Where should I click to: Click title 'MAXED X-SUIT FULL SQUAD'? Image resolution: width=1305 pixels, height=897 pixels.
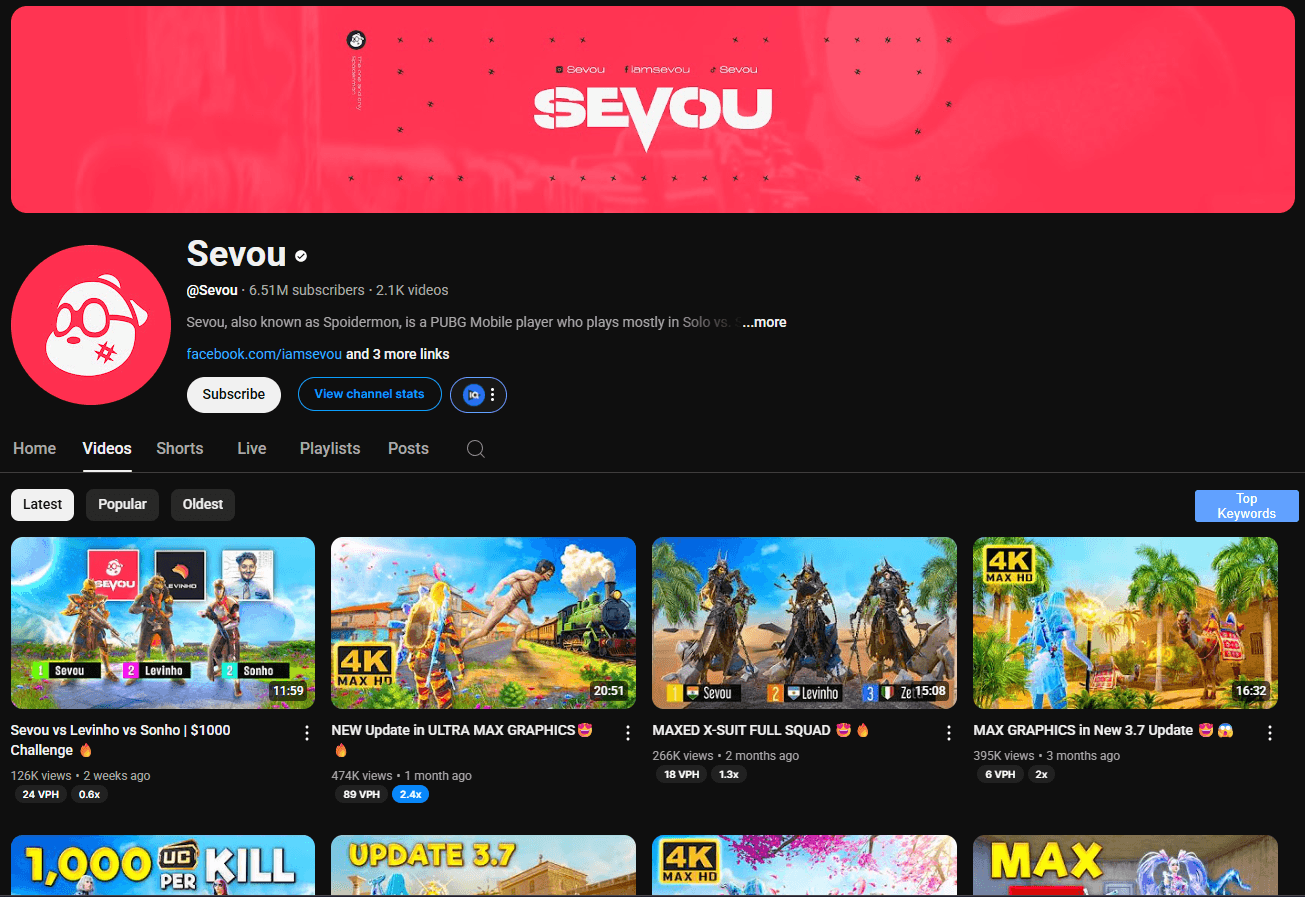761,730
